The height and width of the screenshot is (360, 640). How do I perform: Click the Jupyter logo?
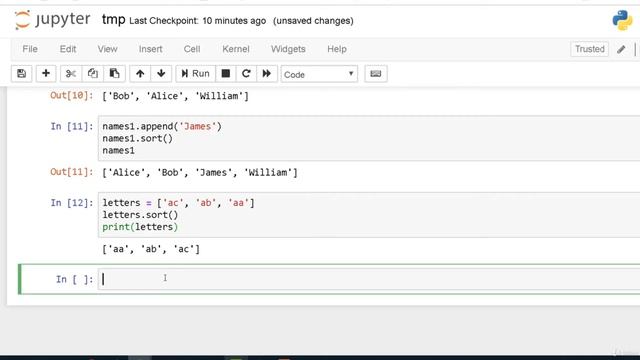[x=52, y=20]
